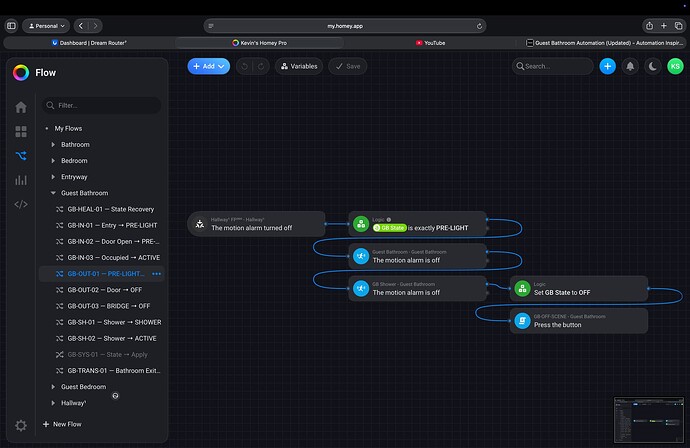Expand the Bedroom folder
Screen dimensions: 690x448
click(x=53, y=161)
